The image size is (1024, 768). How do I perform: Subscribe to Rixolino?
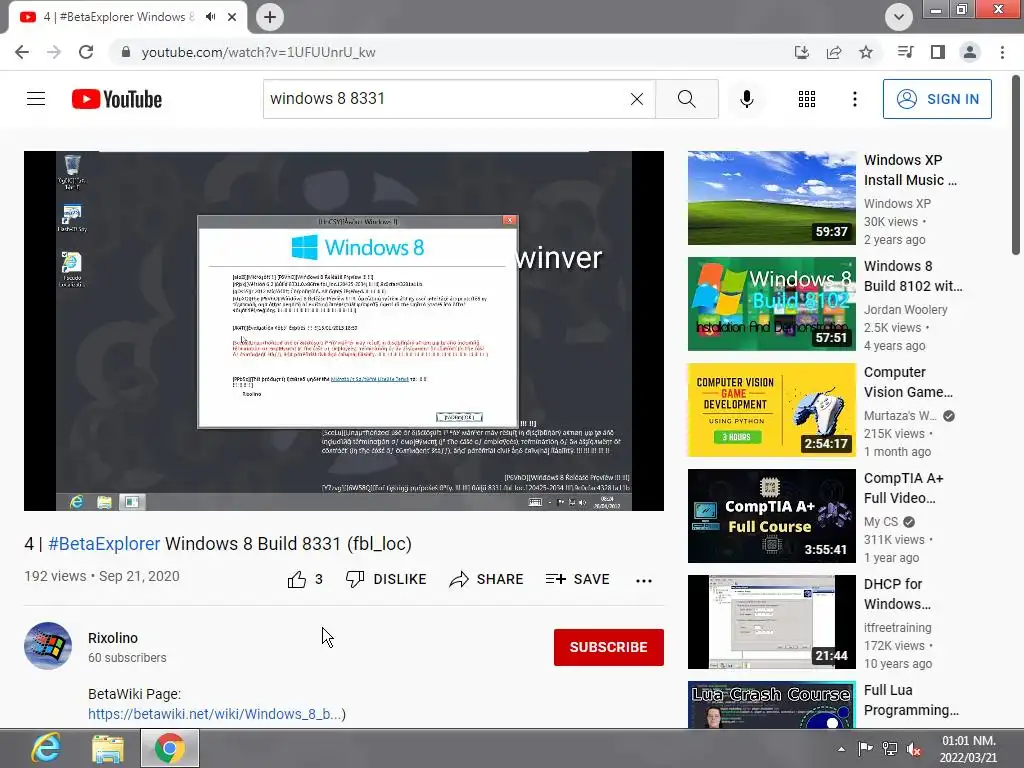pyautogui.click(x=609, y=647)
